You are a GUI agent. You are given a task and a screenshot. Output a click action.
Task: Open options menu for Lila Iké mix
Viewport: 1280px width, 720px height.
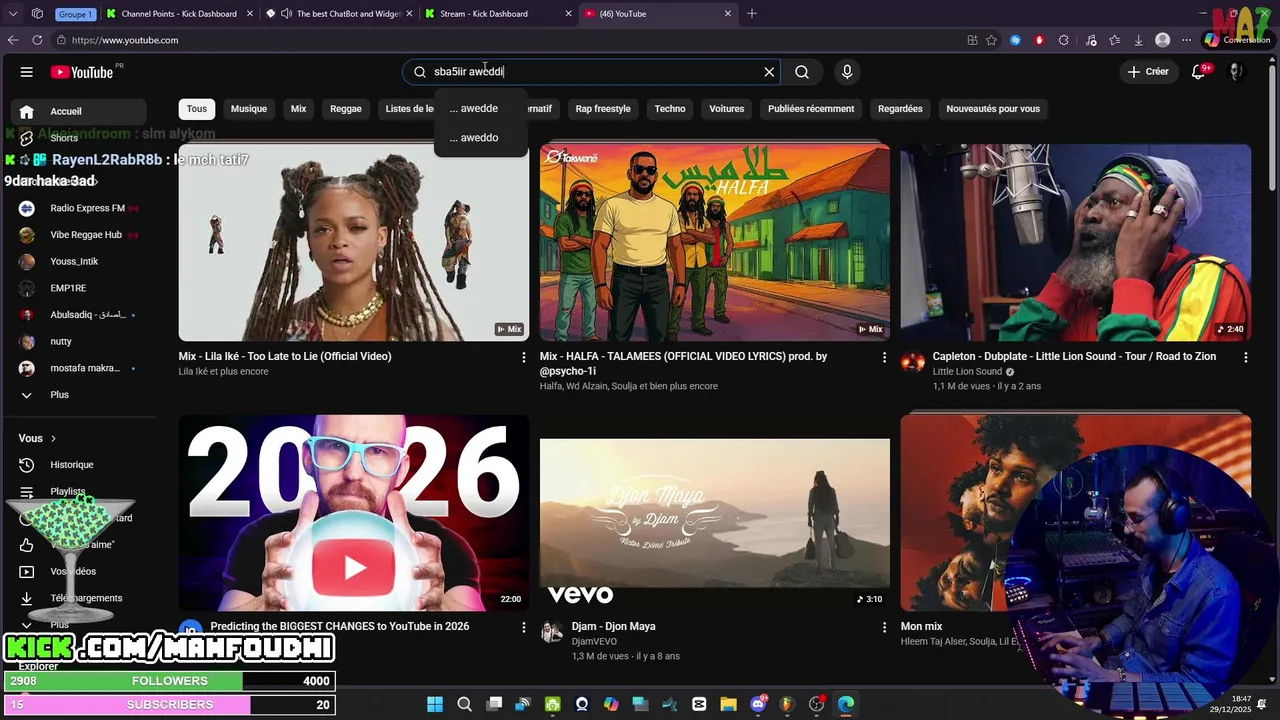click(523, 357)
